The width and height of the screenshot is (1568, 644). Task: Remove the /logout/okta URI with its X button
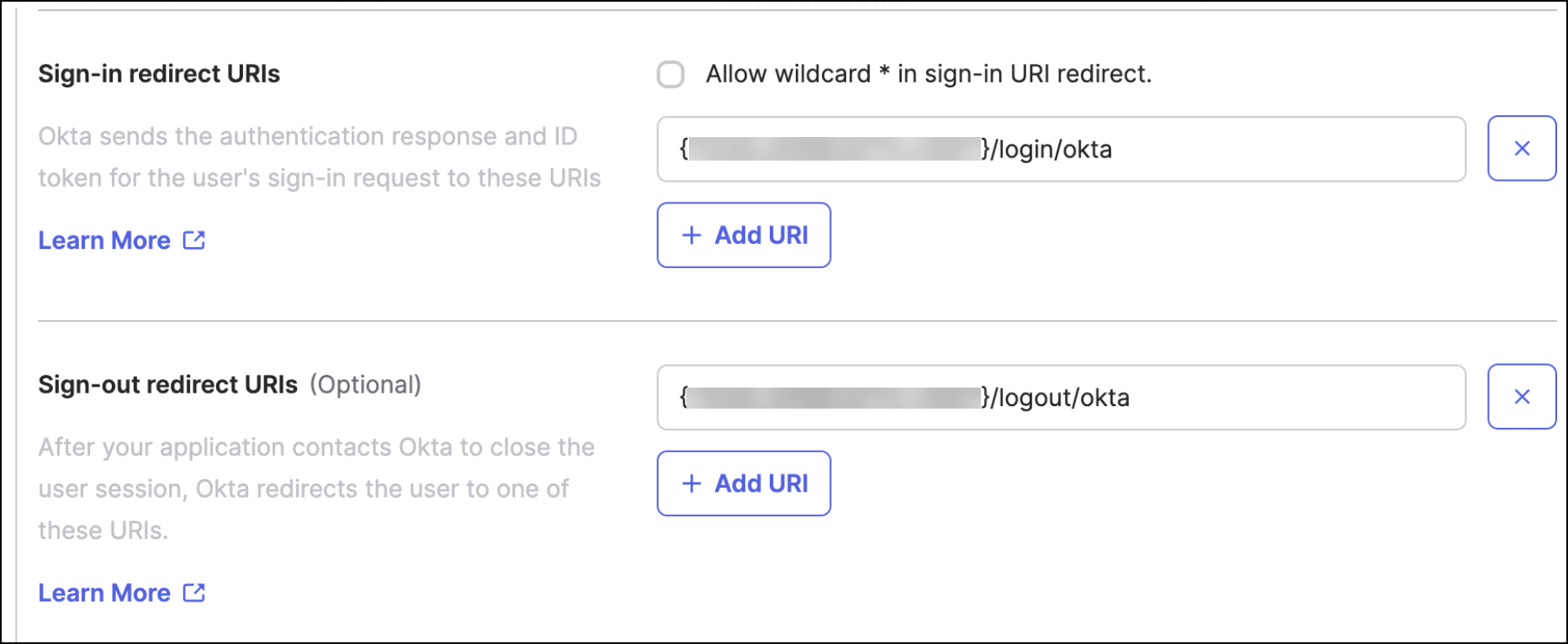coord(1521,397)
